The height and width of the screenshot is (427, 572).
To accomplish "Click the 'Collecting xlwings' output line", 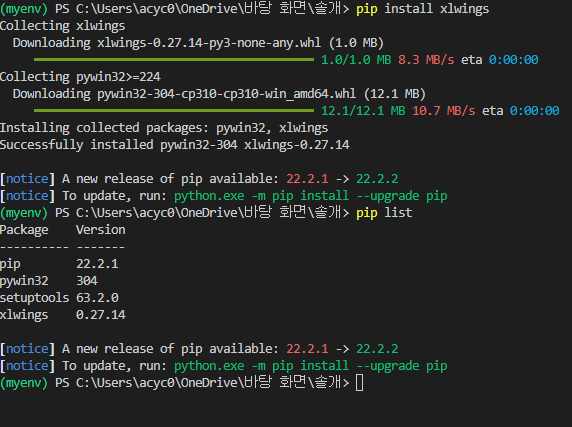I will (x=62, y=26).
